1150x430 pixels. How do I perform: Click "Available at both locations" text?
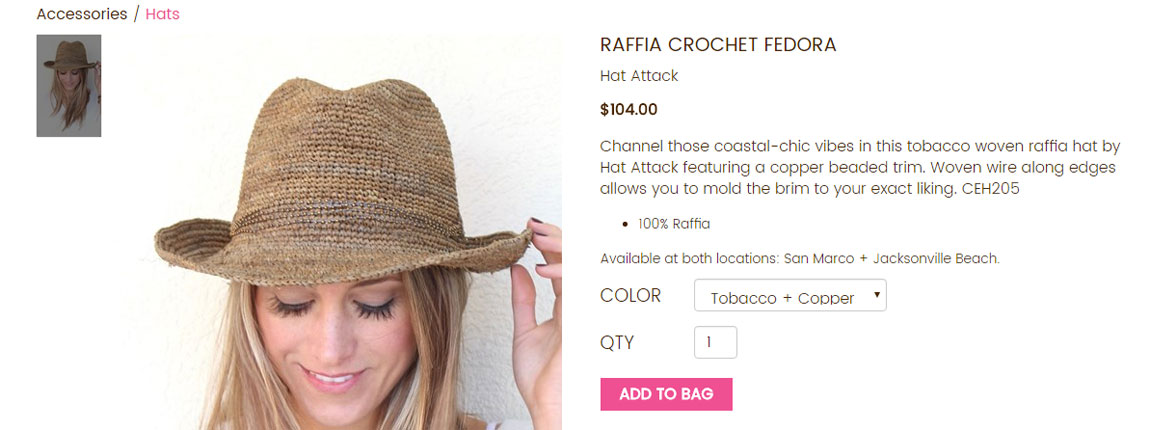(x=689, y=258)
